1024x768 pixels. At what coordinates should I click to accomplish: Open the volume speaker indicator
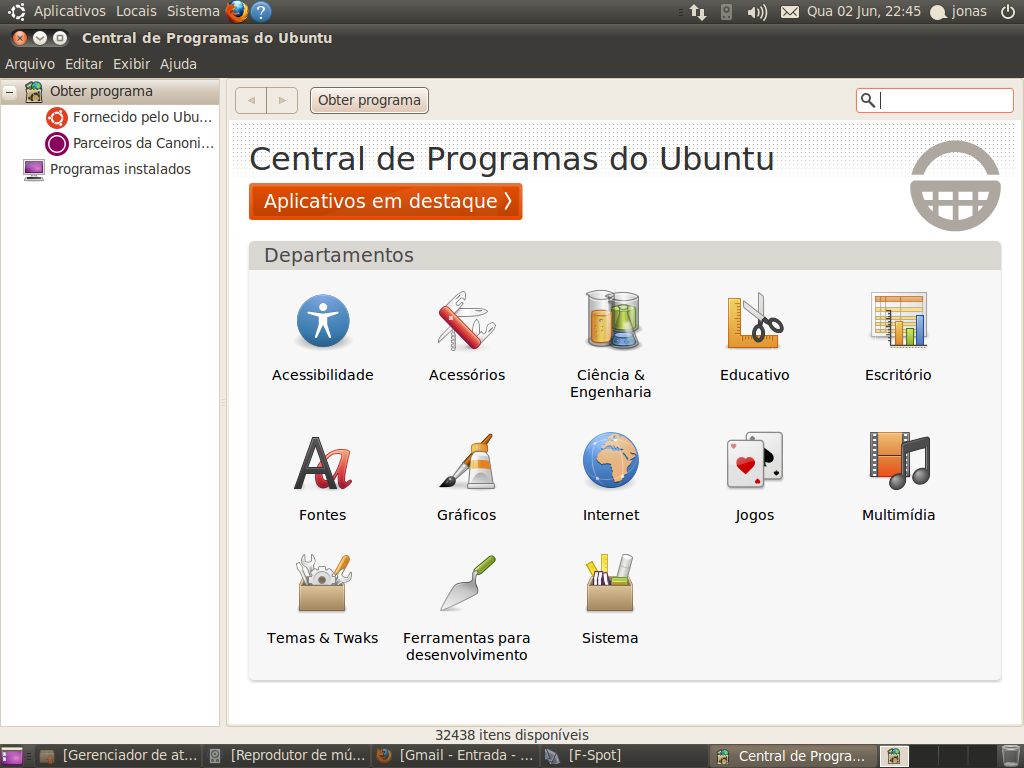757,12
